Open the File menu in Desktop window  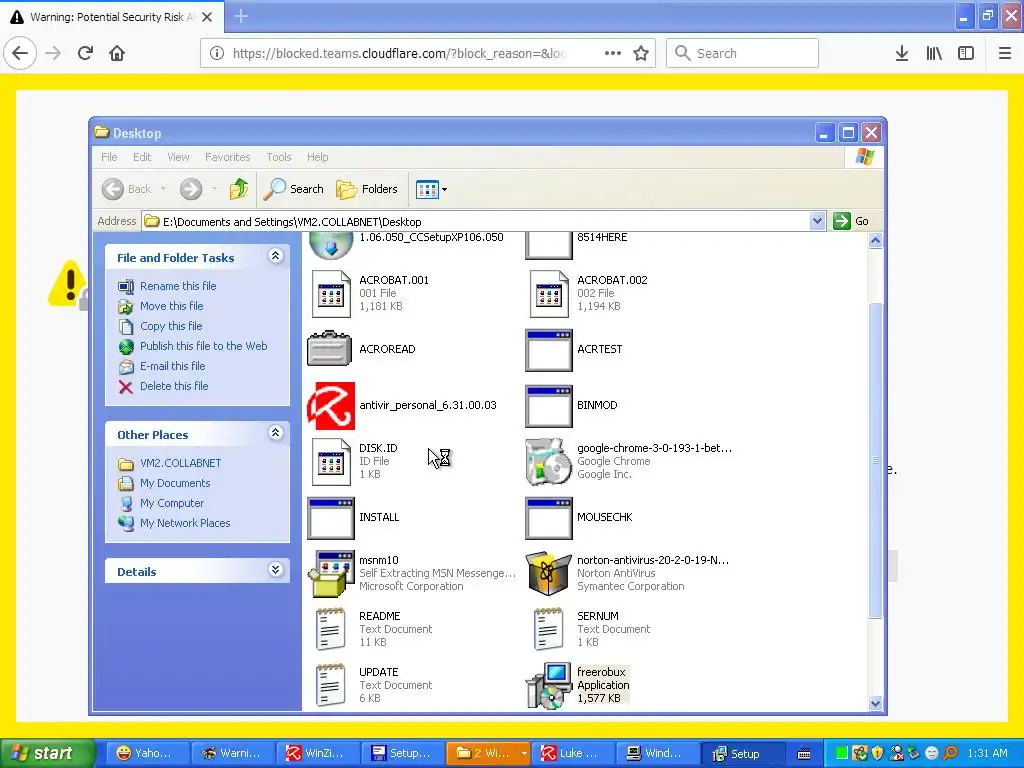coord(109,157)
